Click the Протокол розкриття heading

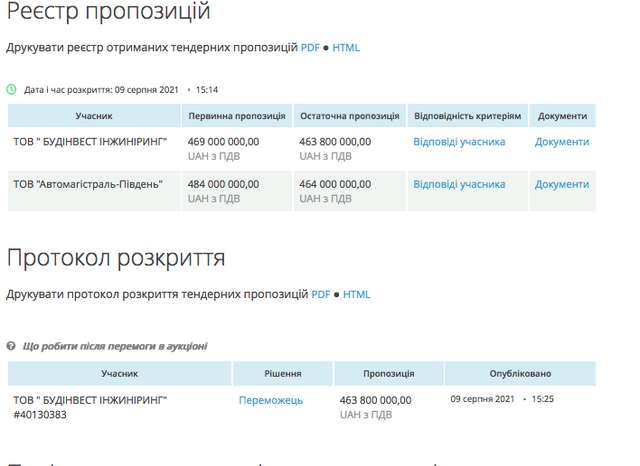tap(116, 257)
